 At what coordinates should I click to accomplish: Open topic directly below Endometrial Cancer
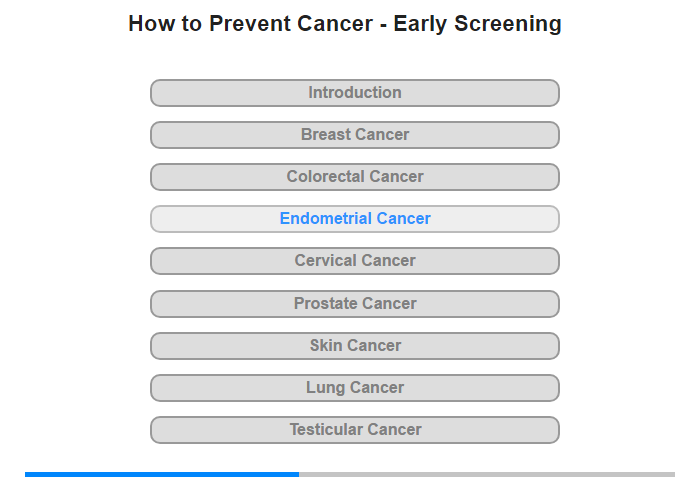pyautogui.click(x=355, y=261)
